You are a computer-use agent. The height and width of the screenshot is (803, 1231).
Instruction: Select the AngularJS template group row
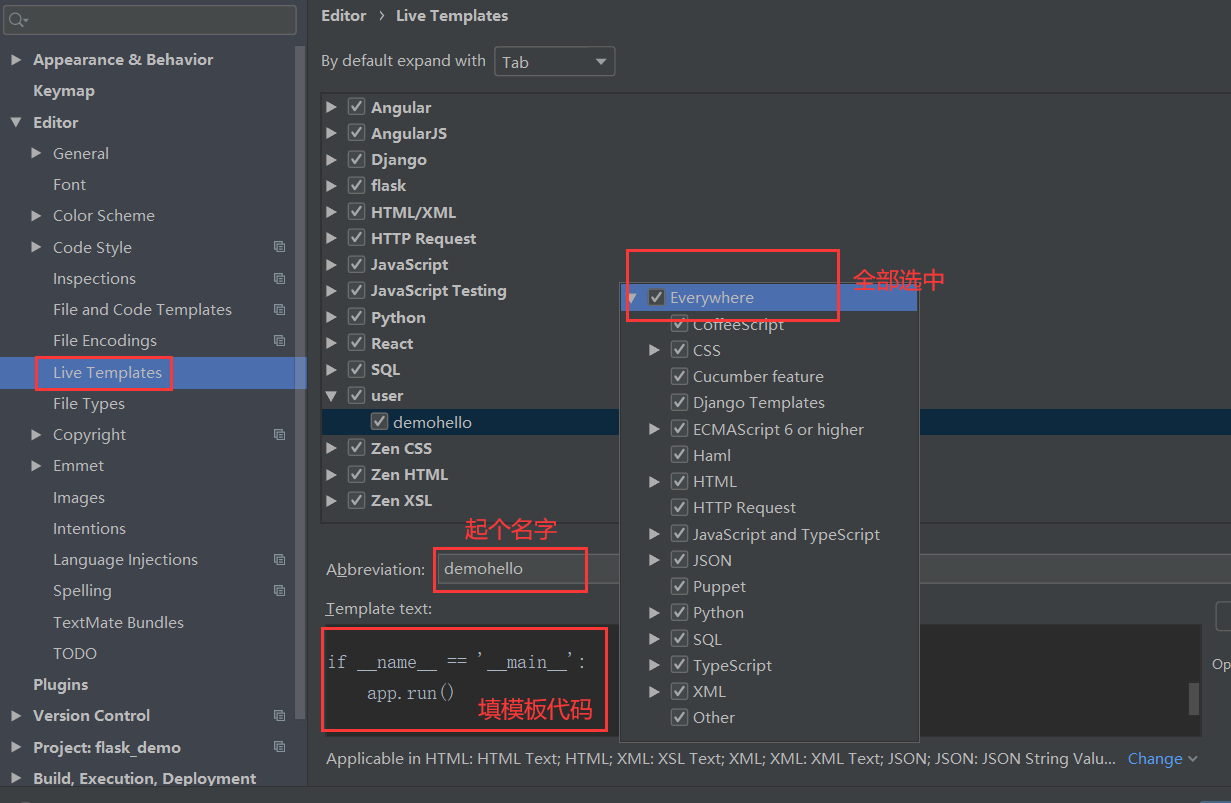click(x=409, y=133)
